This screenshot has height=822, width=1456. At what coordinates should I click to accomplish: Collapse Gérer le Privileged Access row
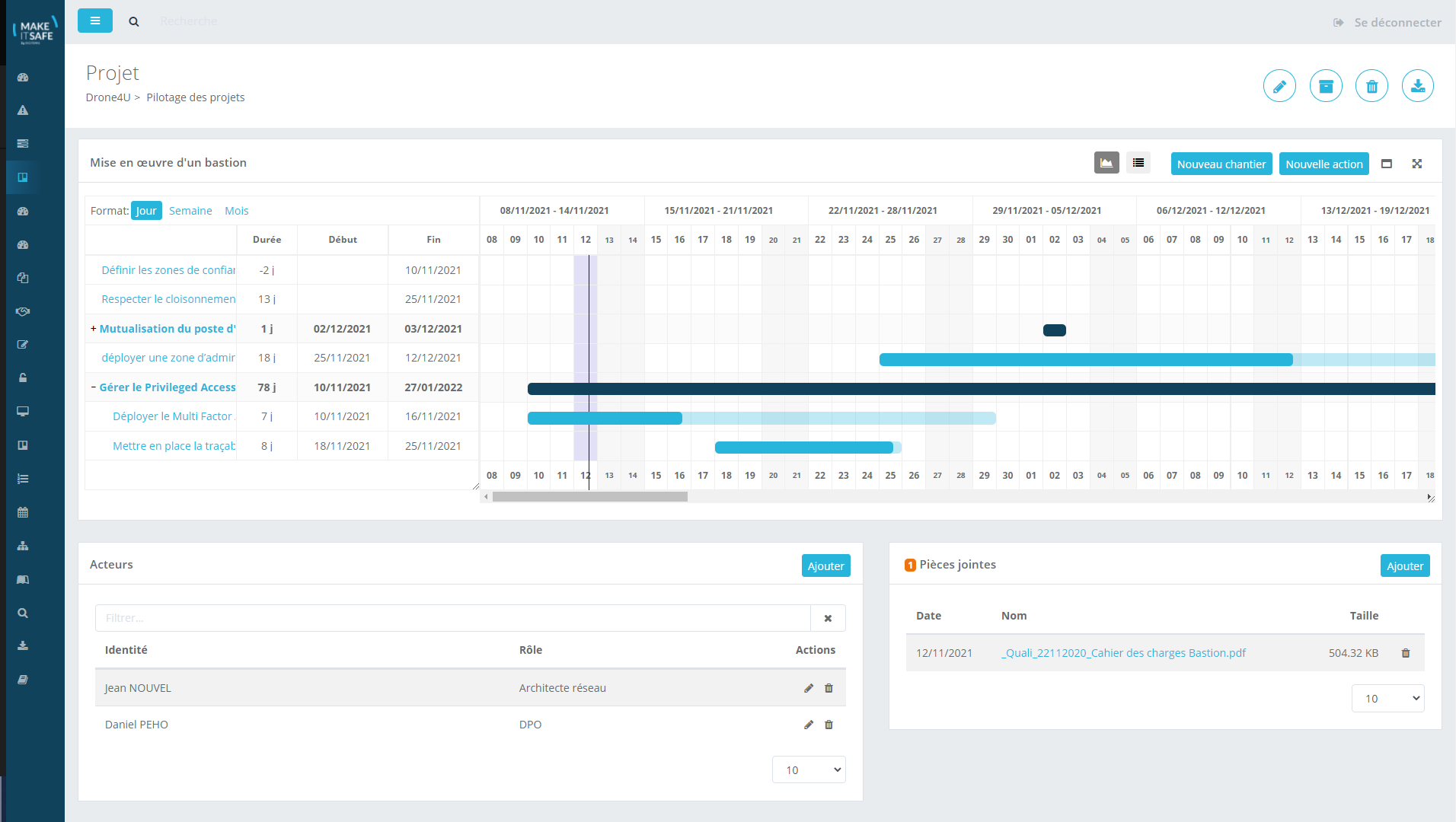tap(93, 387)
